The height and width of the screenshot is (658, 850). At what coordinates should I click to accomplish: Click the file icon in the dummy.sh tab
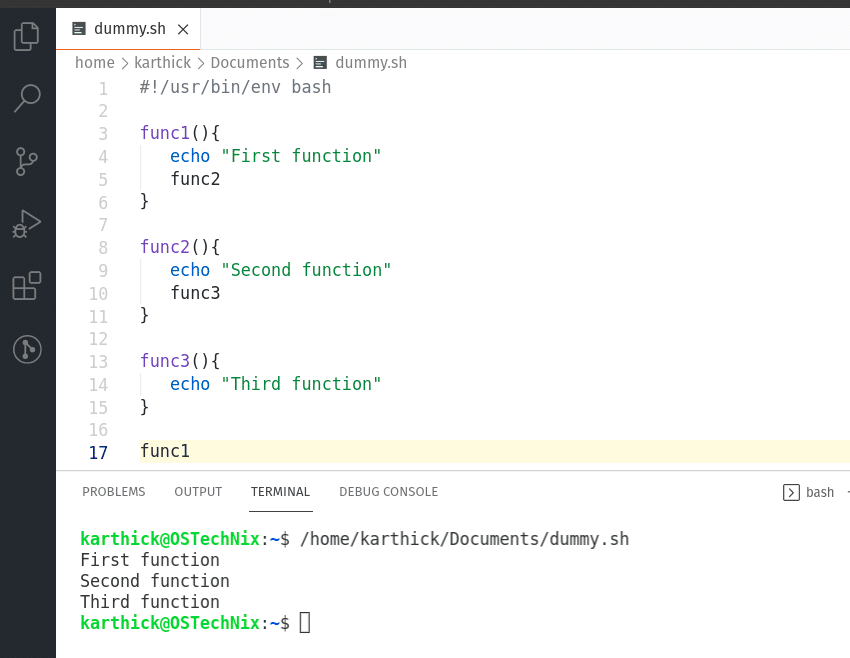click(x=78, y=29)
